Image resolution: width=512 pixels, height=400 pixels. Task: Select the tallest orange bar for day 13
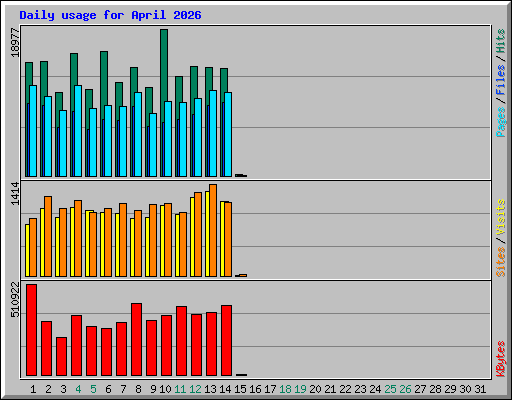pyautogui.click(x=213, y=230)
